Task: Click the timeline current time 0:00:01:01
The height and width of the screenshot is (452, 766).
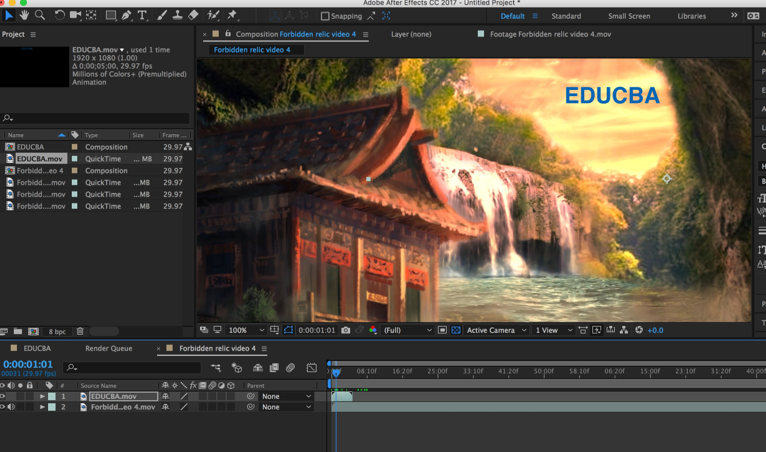Action: (28, 364)
